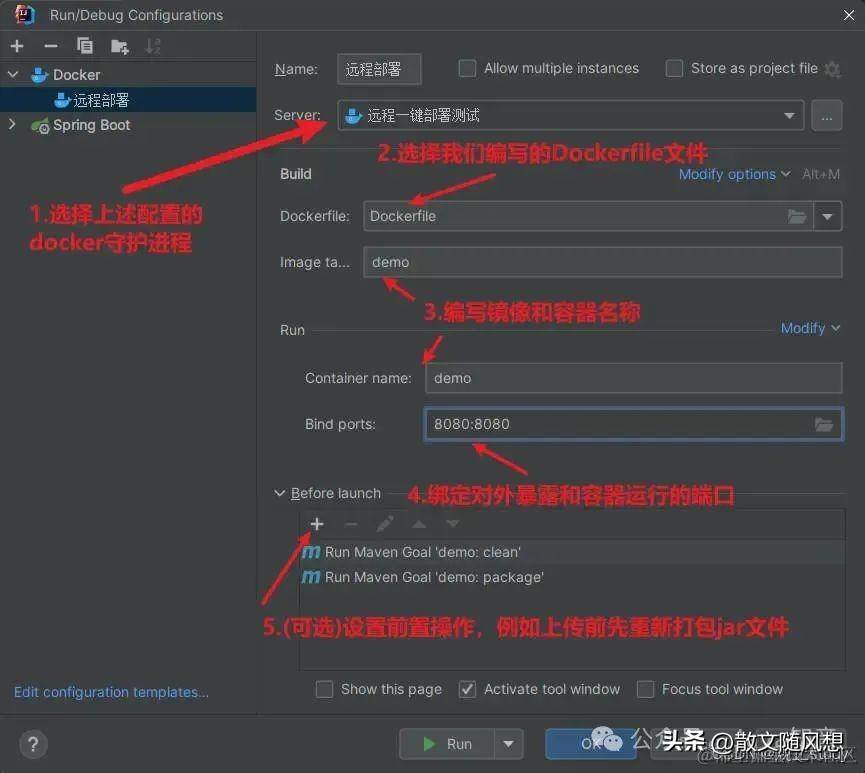Image resolution: width=865 pixels, height=773 pixels.
Task: Click the Image tag field
Action: click(603, 262)
